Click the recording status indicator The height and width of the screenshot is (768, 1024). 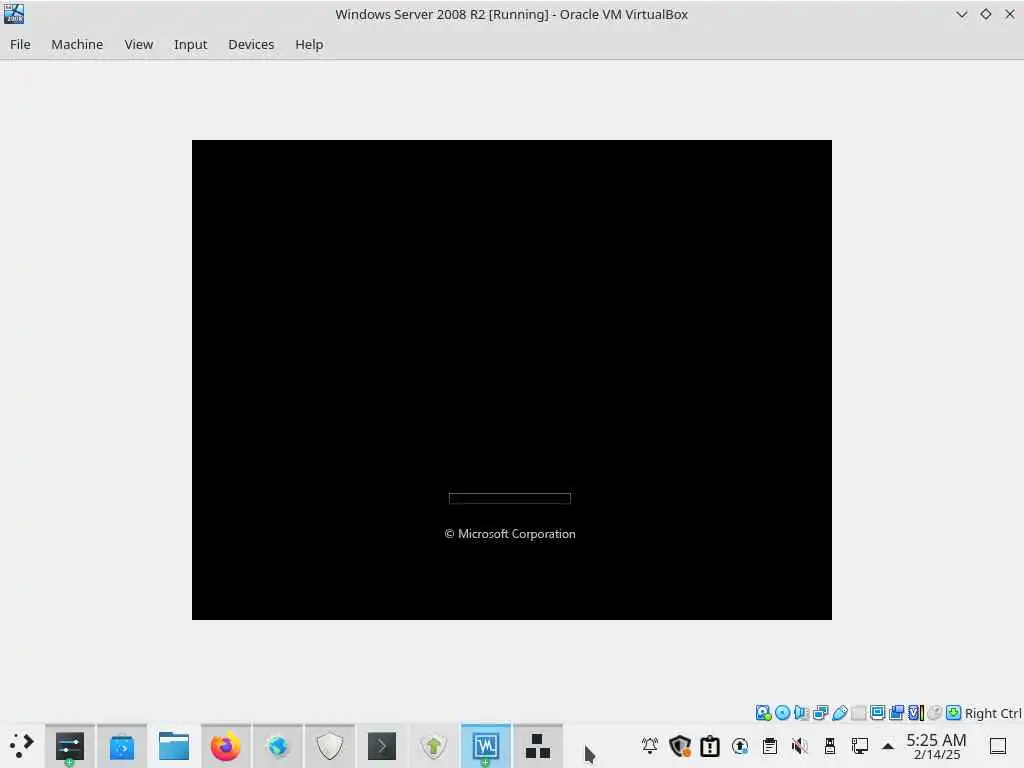pyautogui.click(x=897, y=712)
